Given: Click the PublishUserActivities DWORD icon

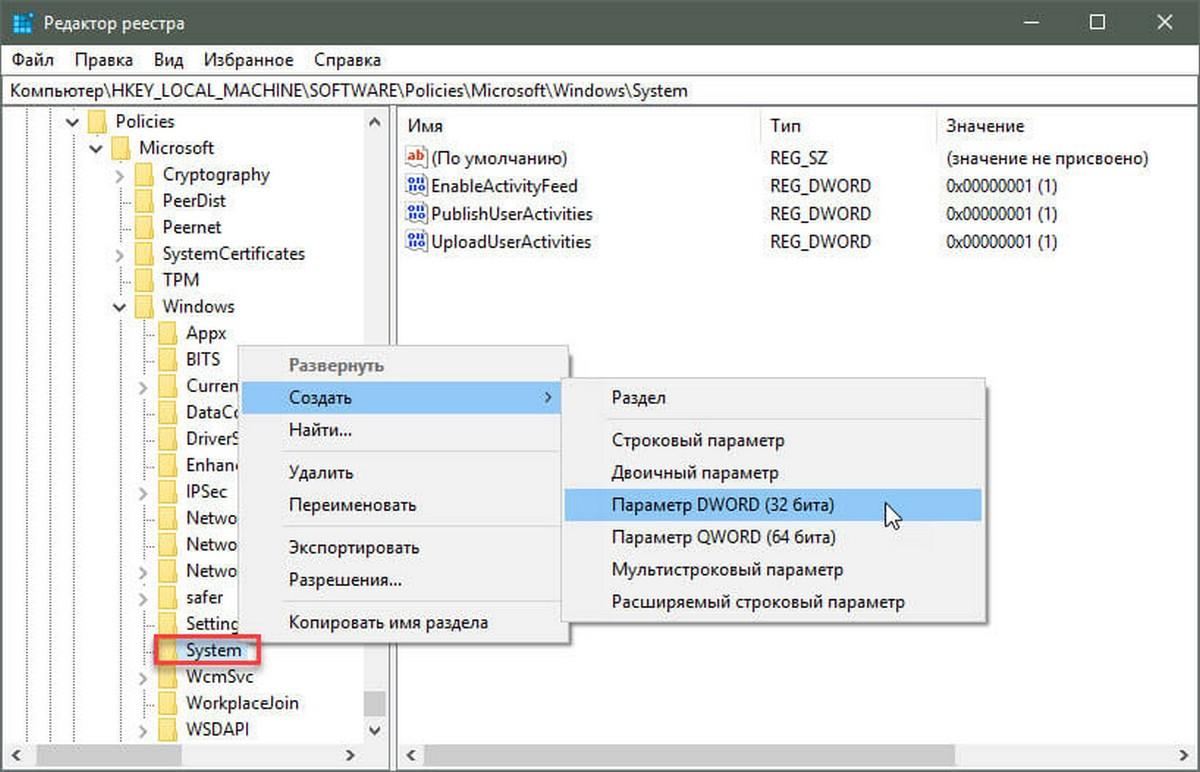Looking at the screenshot, I should pos(416,214).
